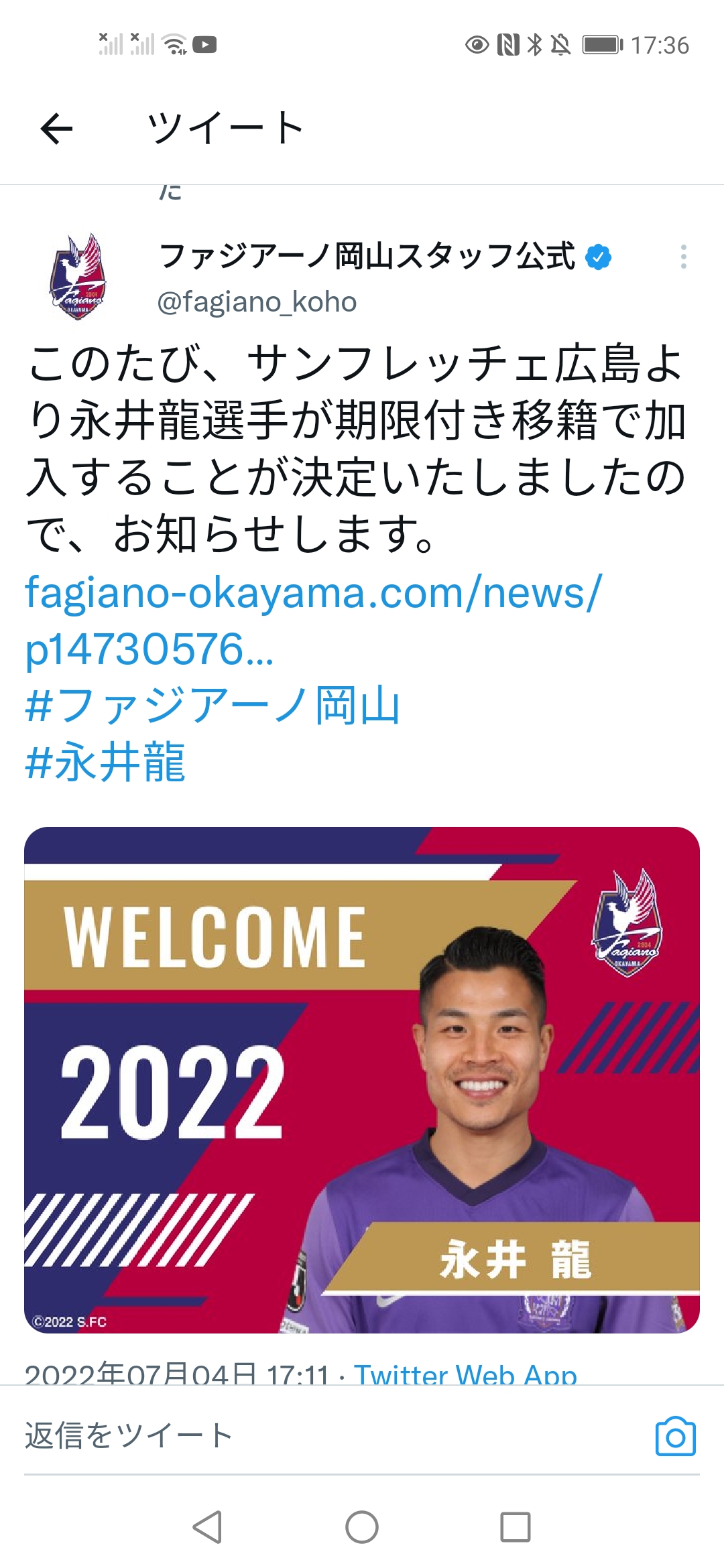Tap the ツイート header title
This screenshot has width=724, height=1568.
coord(225,128)
